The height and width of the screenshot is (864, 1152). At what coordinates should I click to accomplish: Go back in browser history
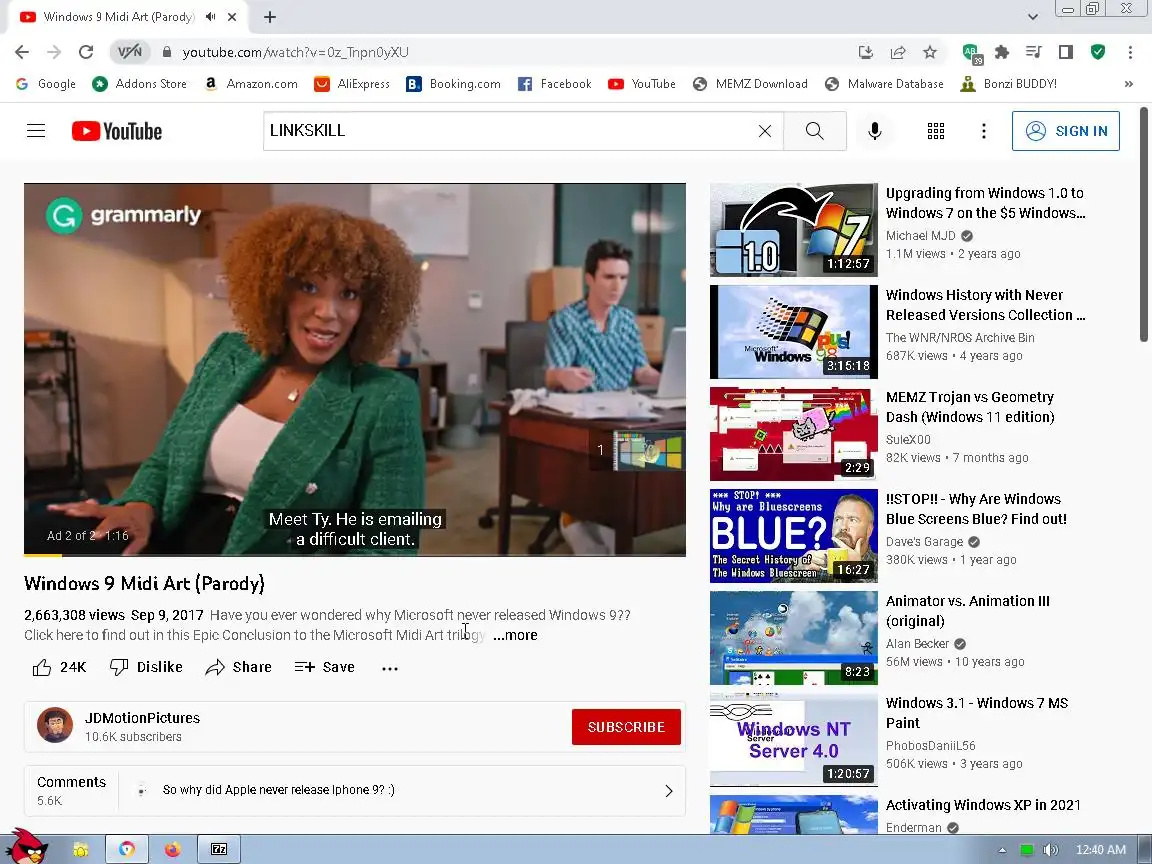click(x=22, y=52)
